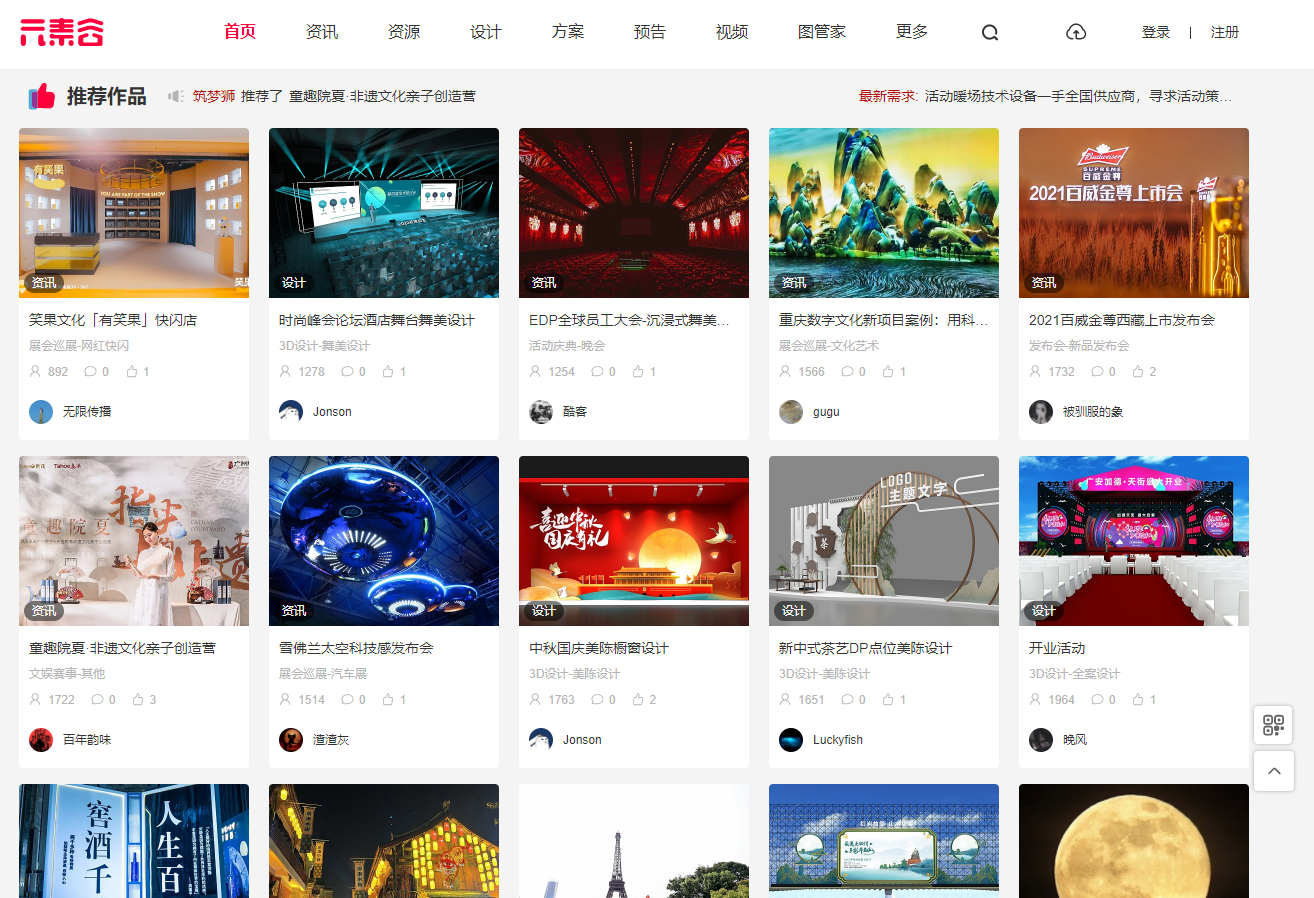Open the 资源 navigation menu
This screenshot has height=898, width=1314.
pos(404,32)
